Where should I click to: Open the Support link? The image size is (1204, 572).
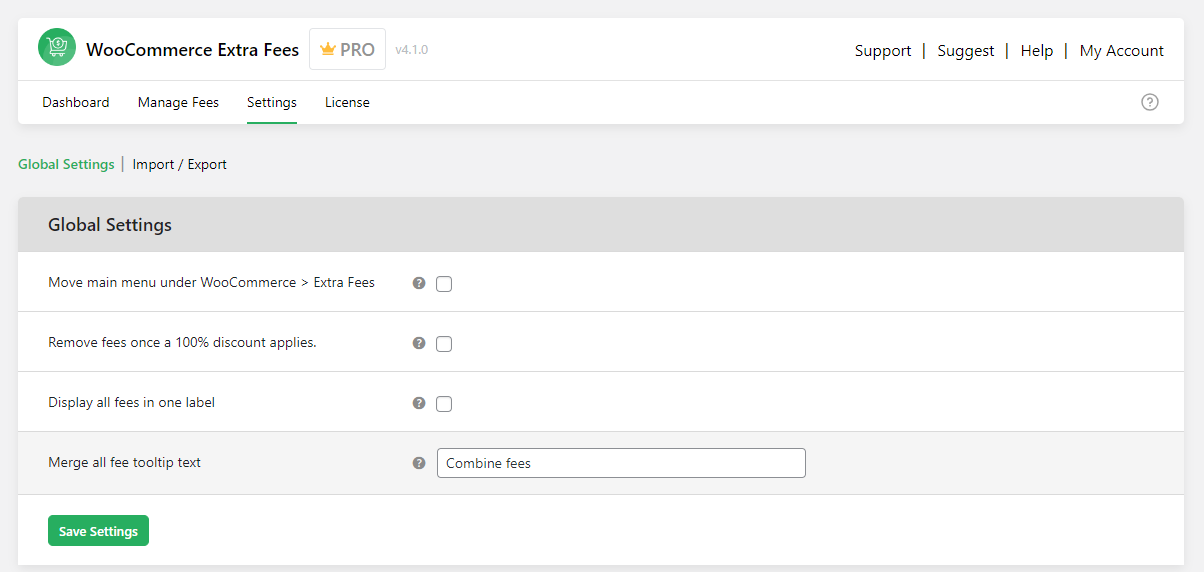[883, 50]
